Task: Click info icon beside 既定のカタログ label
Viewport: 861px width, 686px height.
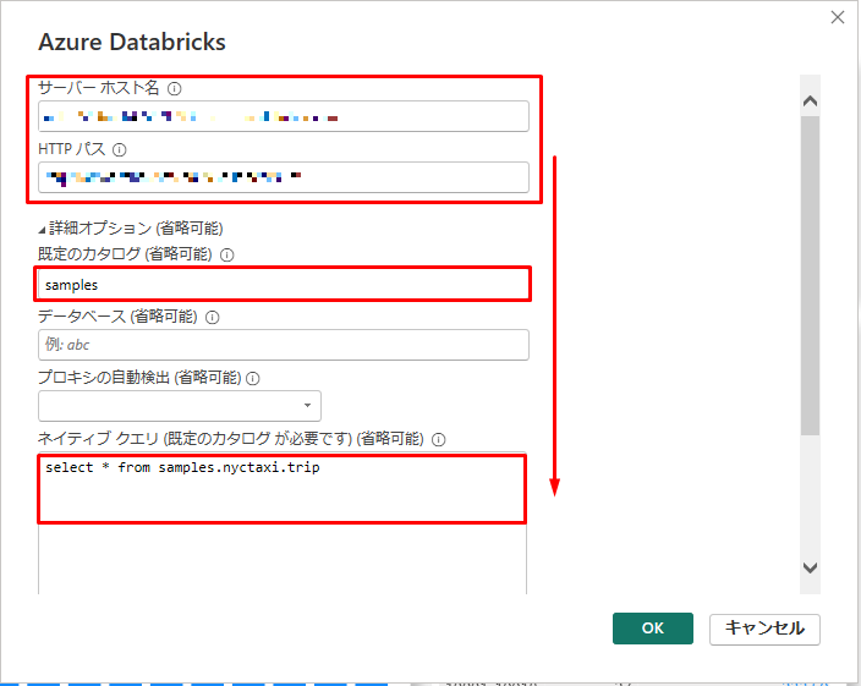Action: coord(227,255)
